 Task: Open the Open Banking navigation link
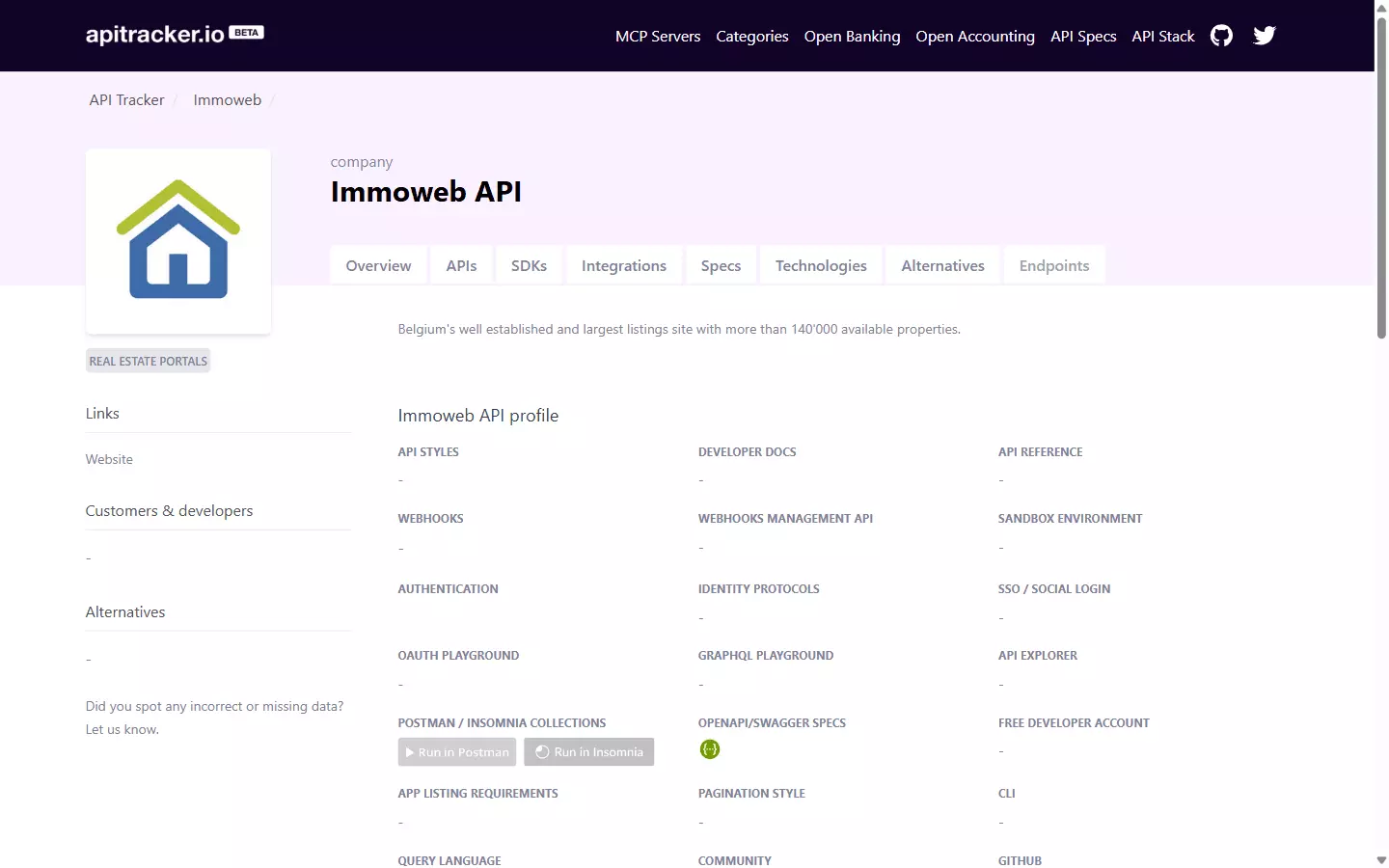pyautogui.click(x=852, y=36)
